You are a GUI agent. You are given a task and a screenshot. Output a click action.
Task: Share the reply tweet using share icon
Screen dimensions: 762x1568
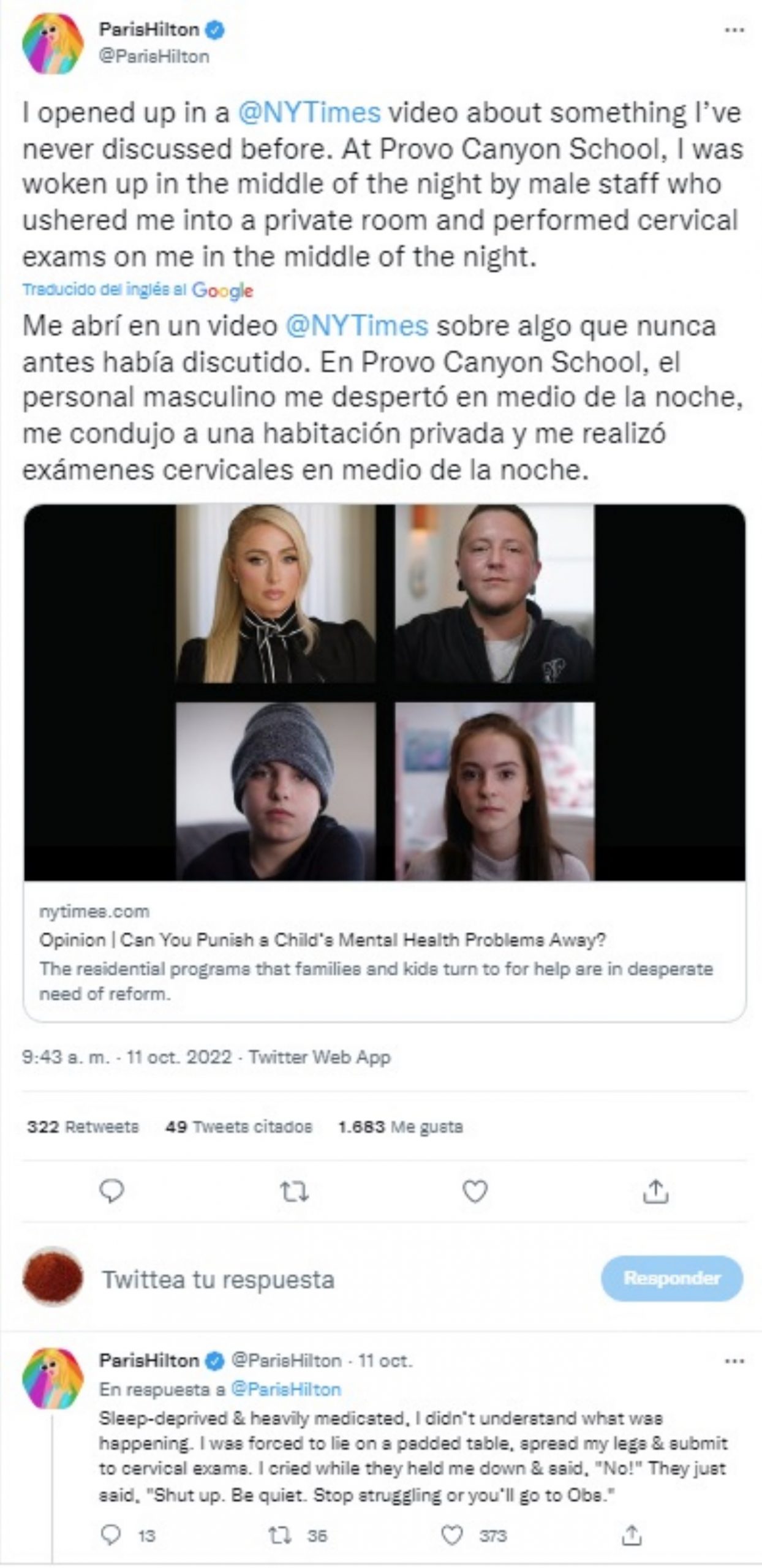[x=631, y=1534]
